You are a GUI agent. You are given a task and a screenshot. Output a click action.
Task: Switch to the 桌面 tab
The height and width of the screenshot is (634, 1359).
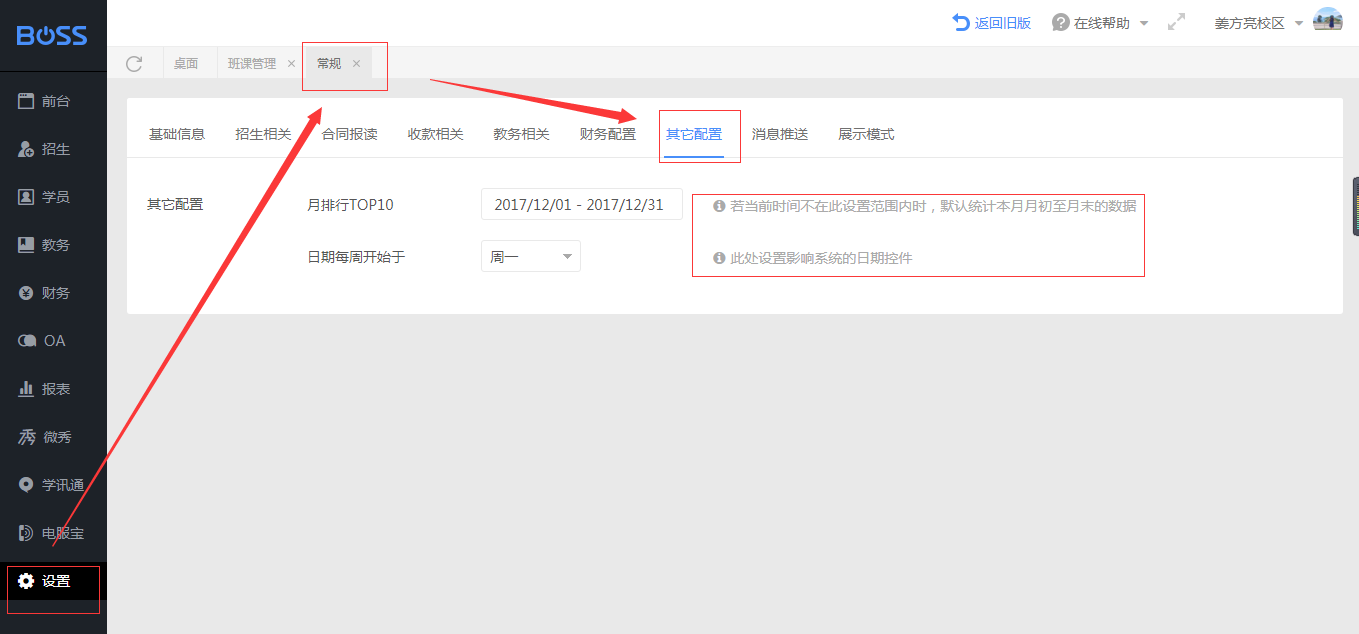point(186,63)
